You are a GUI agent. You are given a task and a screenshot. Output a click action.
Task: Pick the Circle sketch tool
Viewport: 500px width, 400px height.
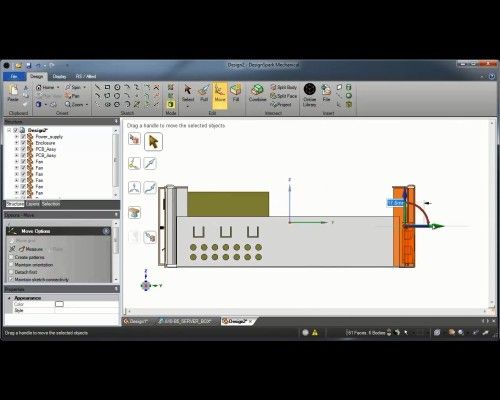point(117,87)
